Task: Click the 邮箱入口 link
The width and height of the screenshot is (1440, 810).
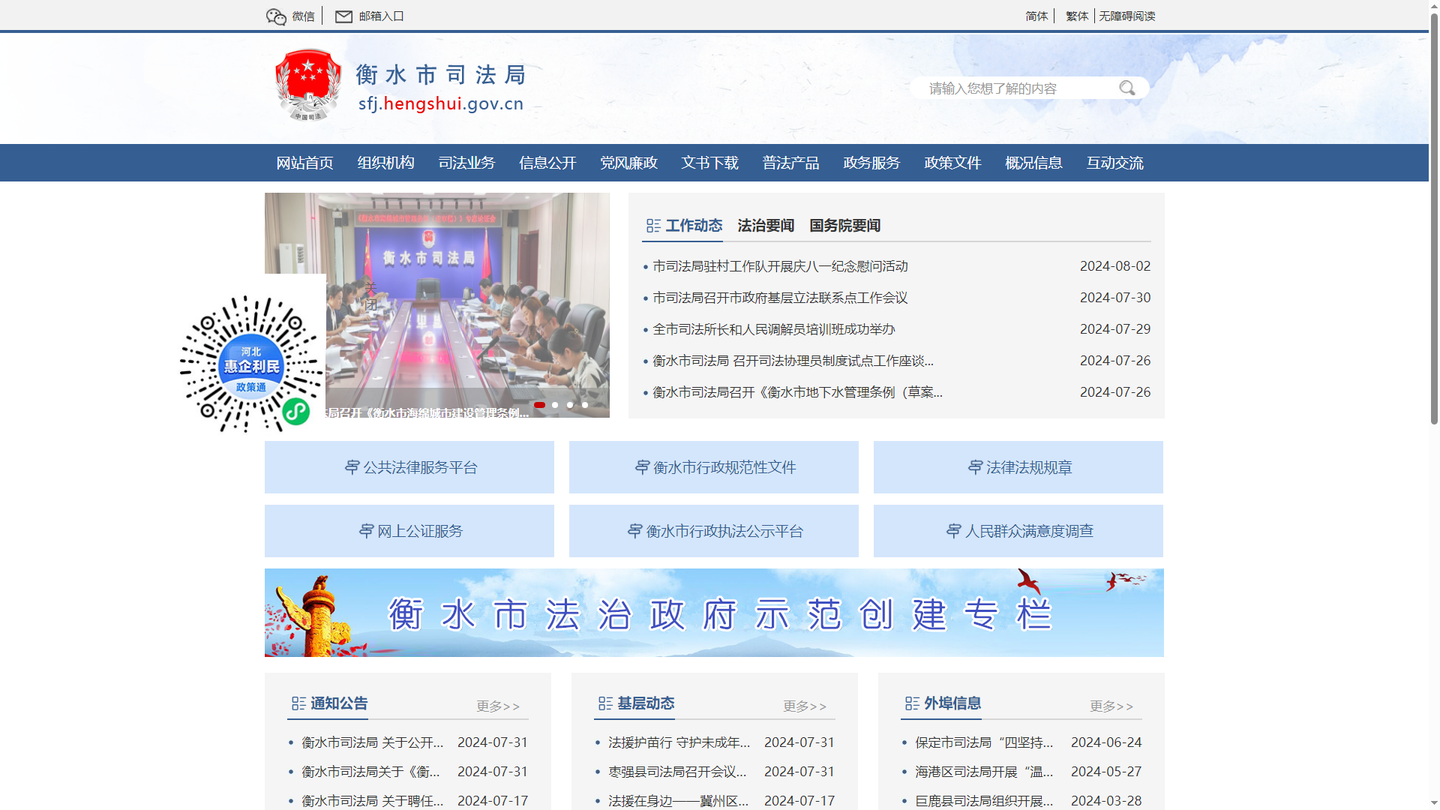Action: tap(381, 16)
